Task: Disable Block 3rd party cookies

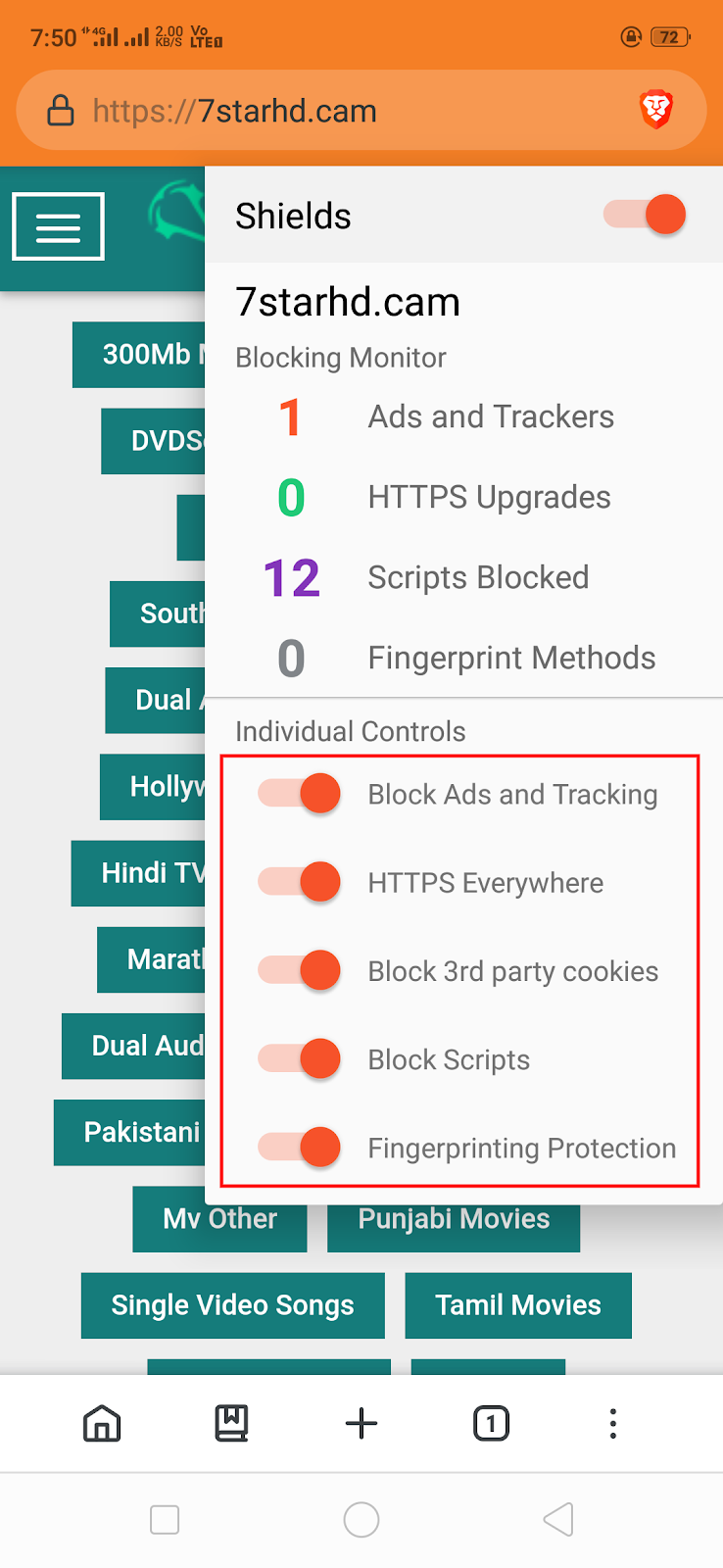Action: 300,970
